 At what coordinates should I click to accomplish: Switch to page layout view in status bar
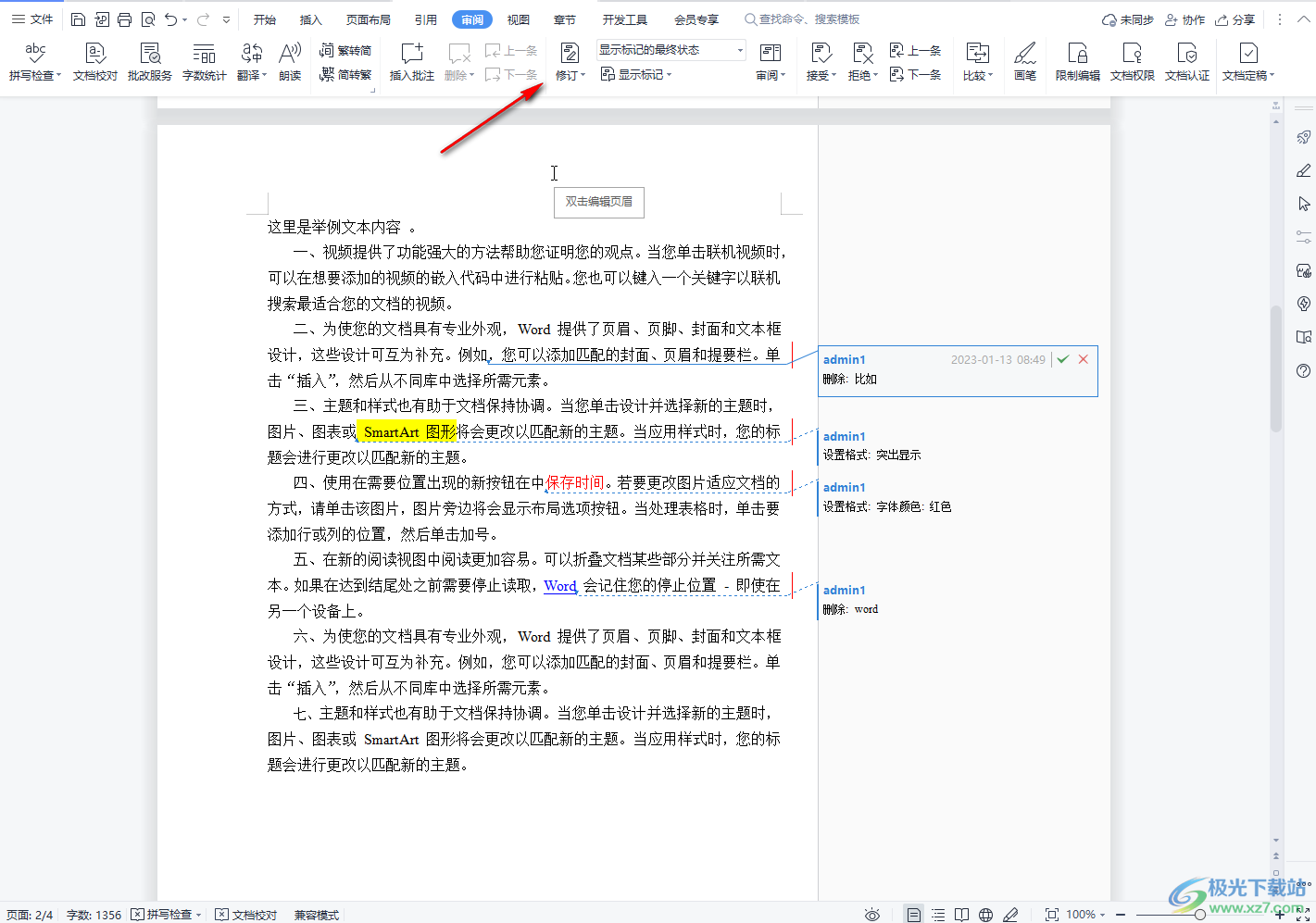(914, 915)
